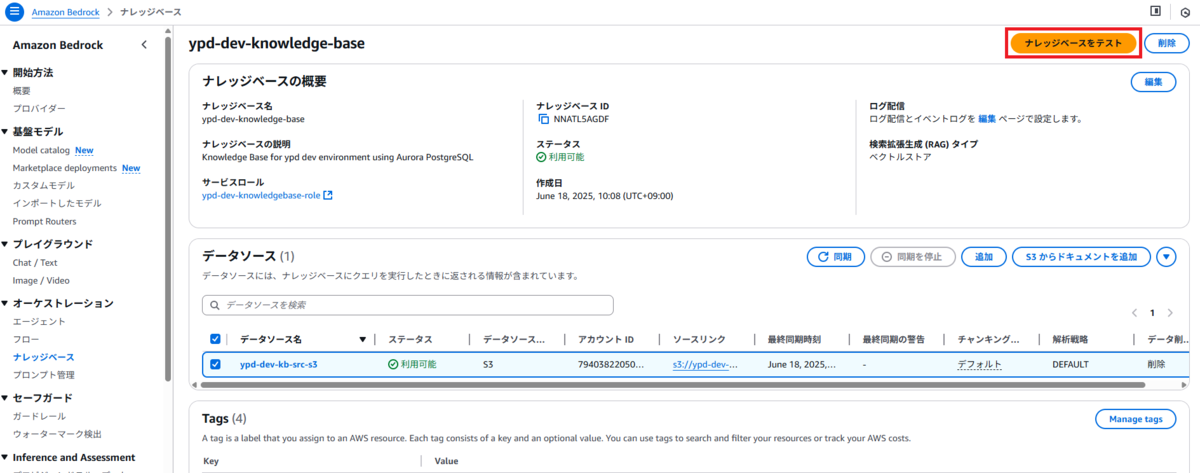The height and width of the screenshot is (473, 1200).
Task: Click the green available status icon in table row
Action: coord(393,364)
